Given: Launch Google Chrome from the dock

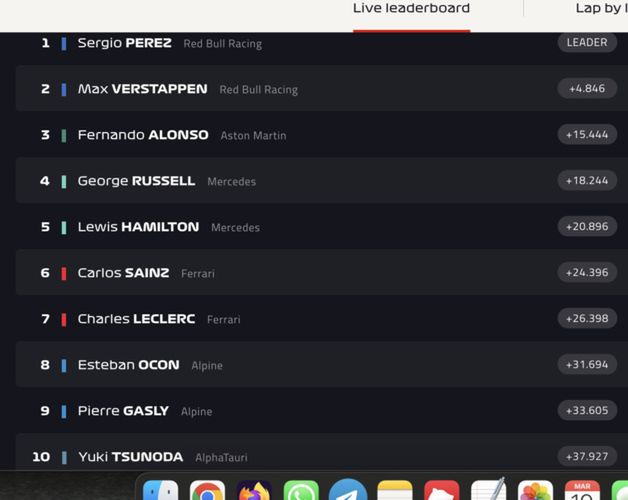Looking at the screenshot, I should coord(207,490).
